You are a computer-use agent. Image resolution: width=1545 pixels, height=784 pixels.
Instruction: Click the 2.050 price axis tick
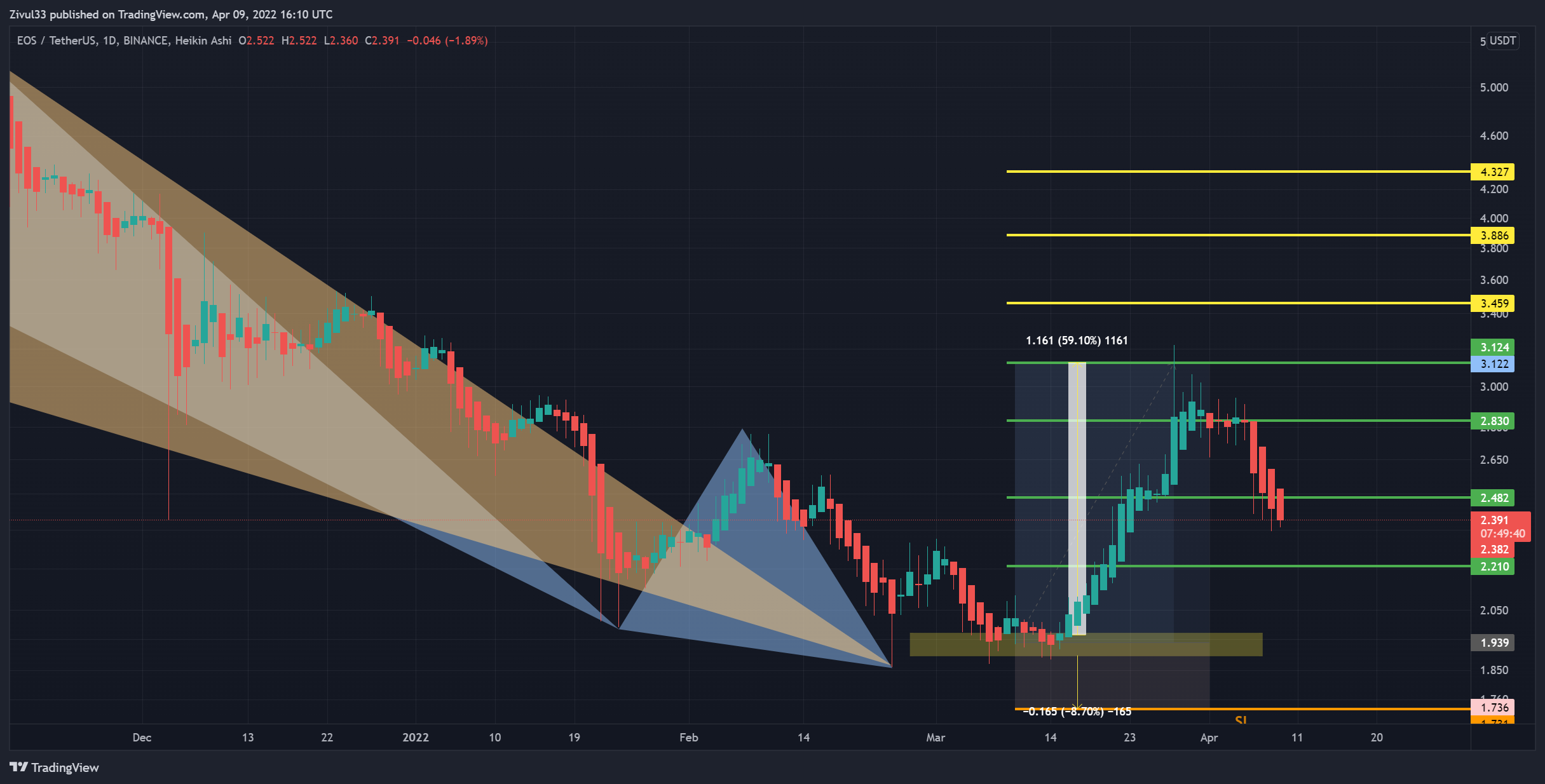pos(1494,610)
